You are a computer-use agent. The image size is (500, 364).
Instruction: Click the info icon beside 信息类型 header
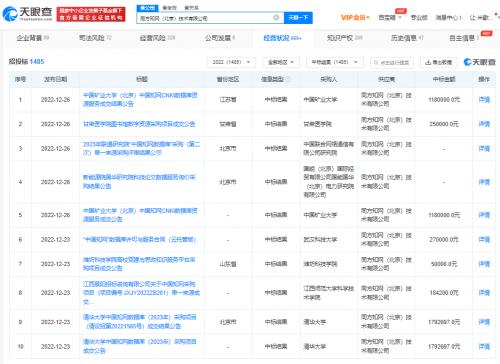point(288,79)
